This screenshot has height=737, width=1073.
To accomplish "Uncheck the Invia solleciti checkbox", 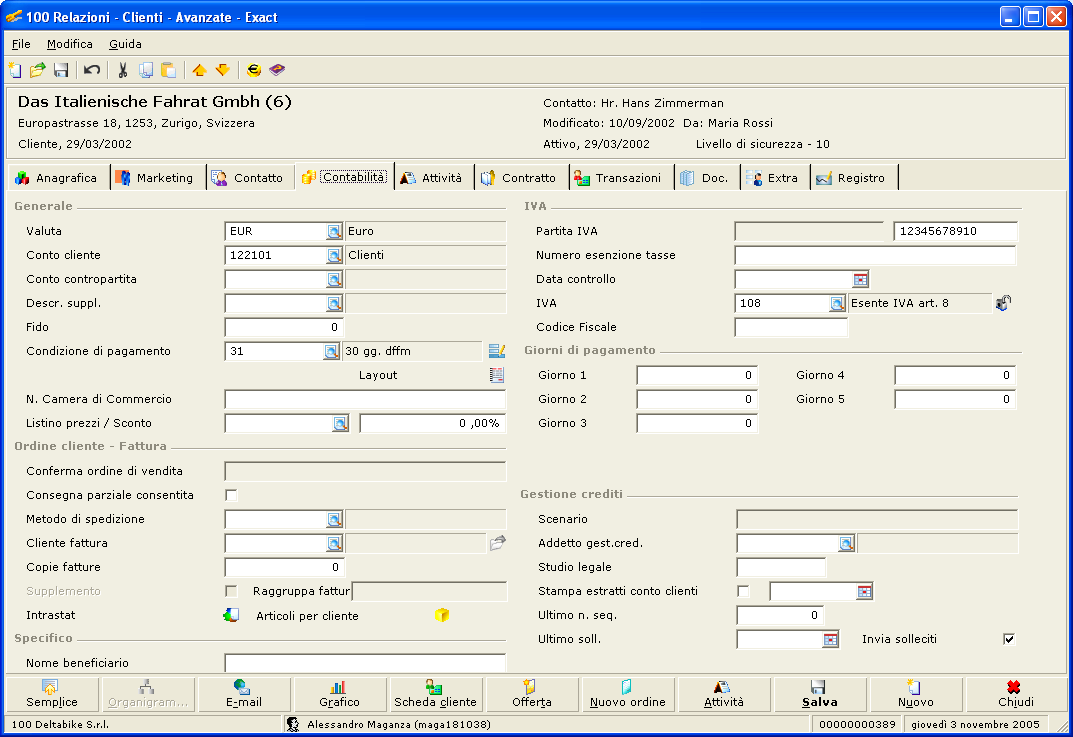I will pyautogui.click(x=1009, y=639).
